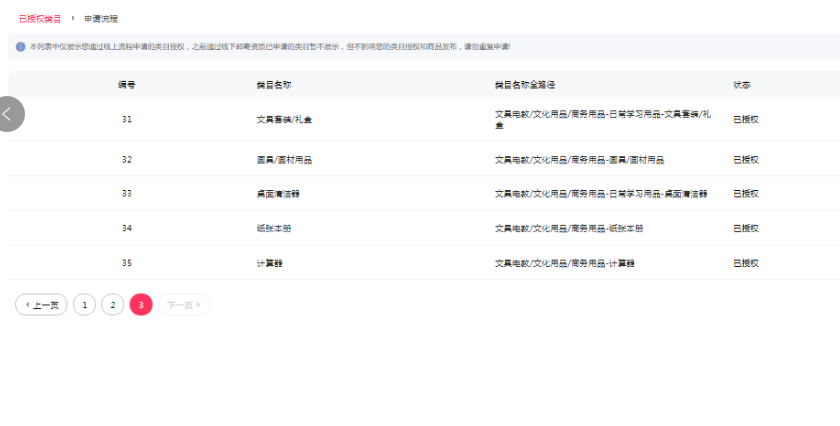The width and height of the screenshot is (840, 426).
Task: Click the full path ending in 计算器
Action: [565, 263]
